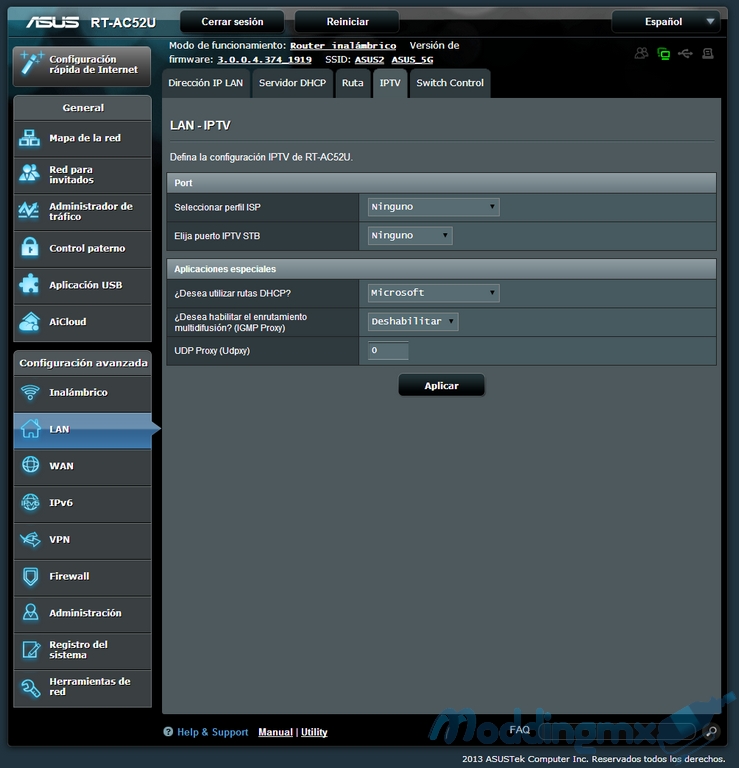Open the ASUS2 SSID link
Viewport: 739px width, 768px height.
tap(369, 59)
